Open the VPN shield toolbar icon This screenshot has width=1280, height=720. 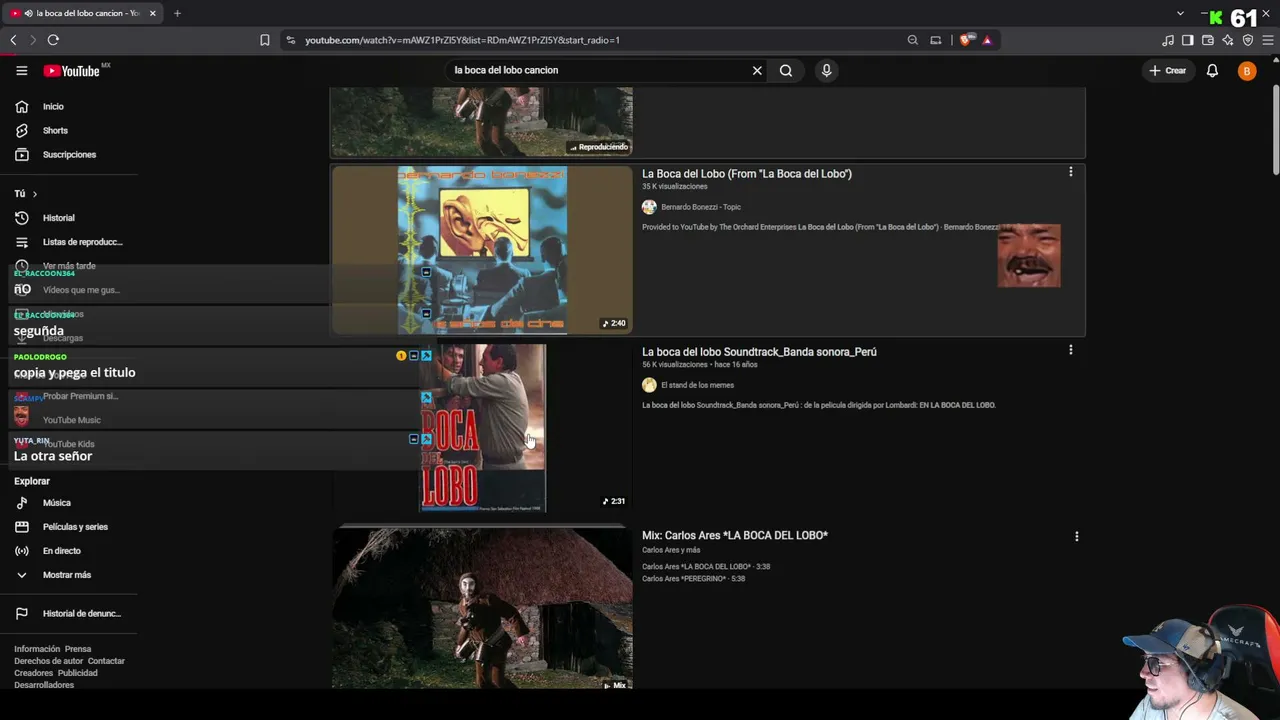[1248, 40]
